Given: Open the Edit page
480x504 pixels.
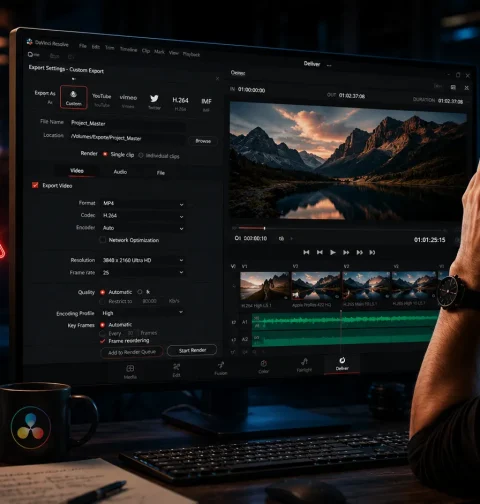Looking at the screenshot, I should (x=176, y=370).
